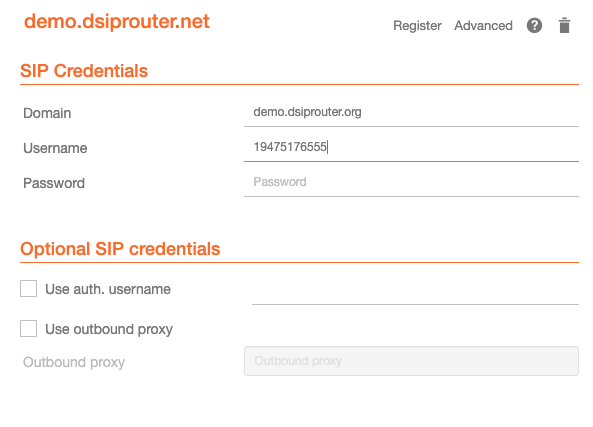This screenshot has height=427, width=593.
Task: Click the Password field label
Action: pyautogui.click(x=54, y=183)
